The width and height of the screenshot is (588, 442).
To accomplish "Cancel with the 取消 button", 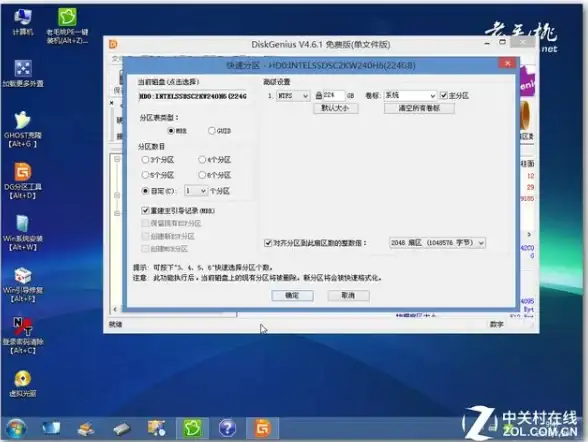I will click(x=348, y=295).
